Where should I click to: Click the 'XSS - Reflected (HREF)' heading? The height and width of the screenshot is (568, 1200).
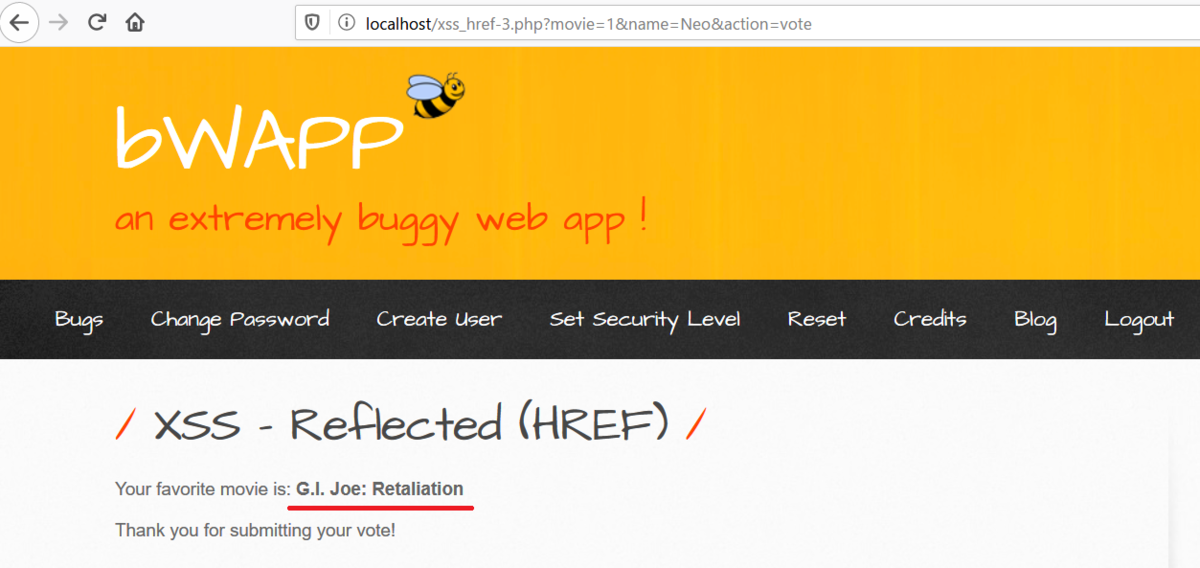tap(411, 426)
